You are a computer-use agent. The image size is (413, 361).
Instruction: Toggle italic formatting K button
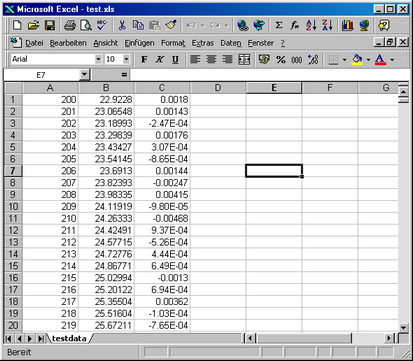(160, 60)
